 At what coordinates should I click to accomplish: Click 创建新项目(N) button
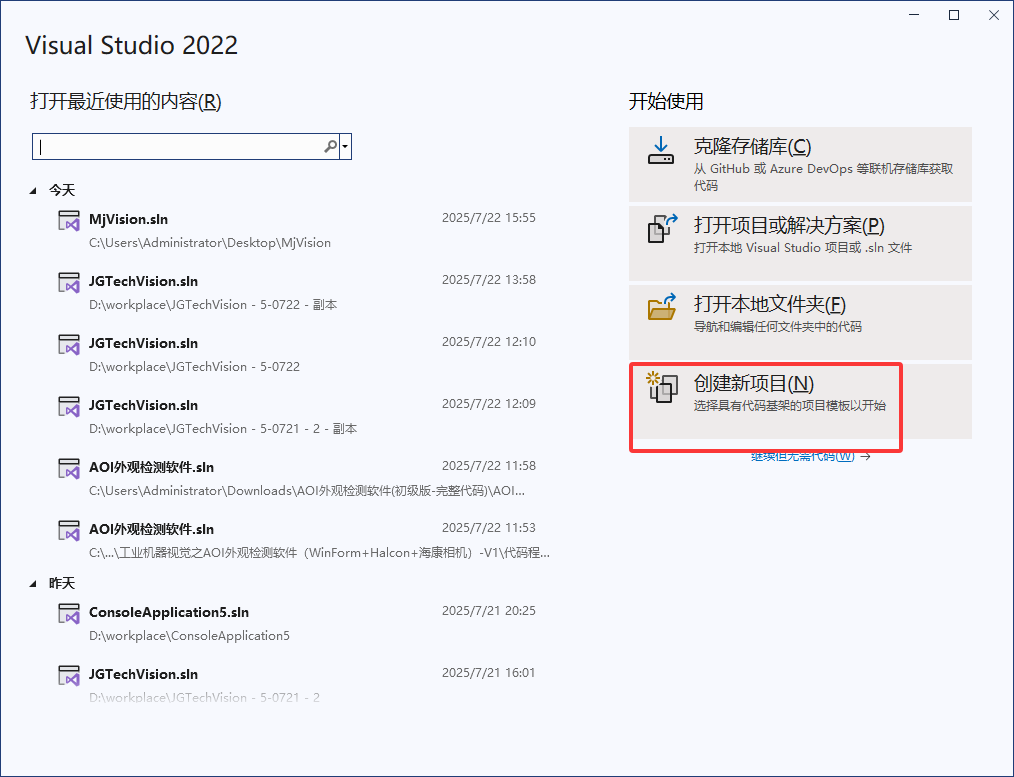coord(800,401)
